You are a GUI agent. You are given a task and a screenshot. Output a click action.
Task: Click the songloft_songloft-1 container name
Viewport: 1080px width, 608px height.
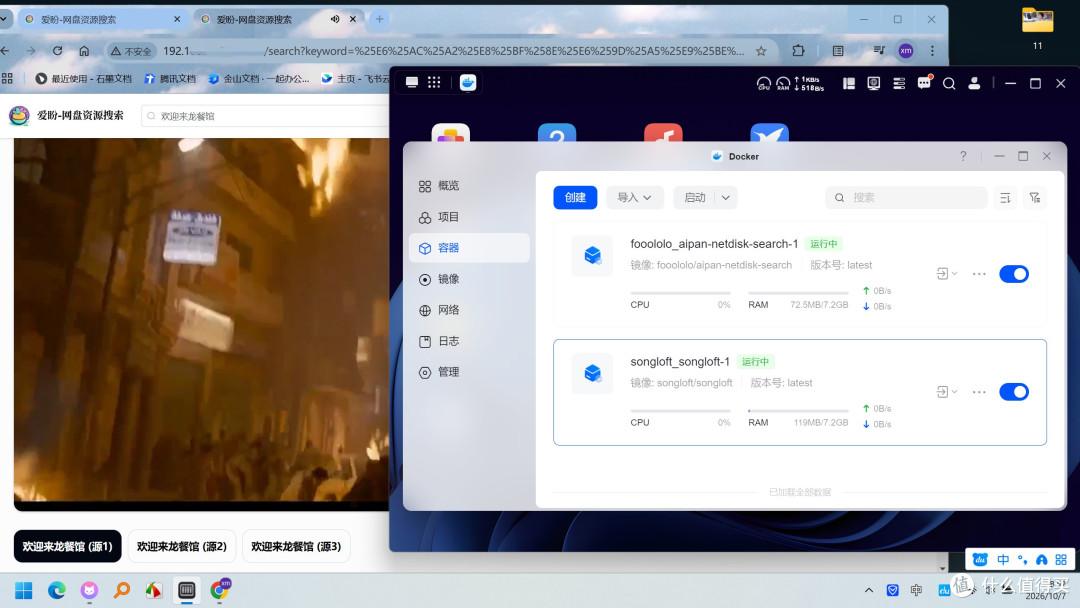click(x=679, y=361)
